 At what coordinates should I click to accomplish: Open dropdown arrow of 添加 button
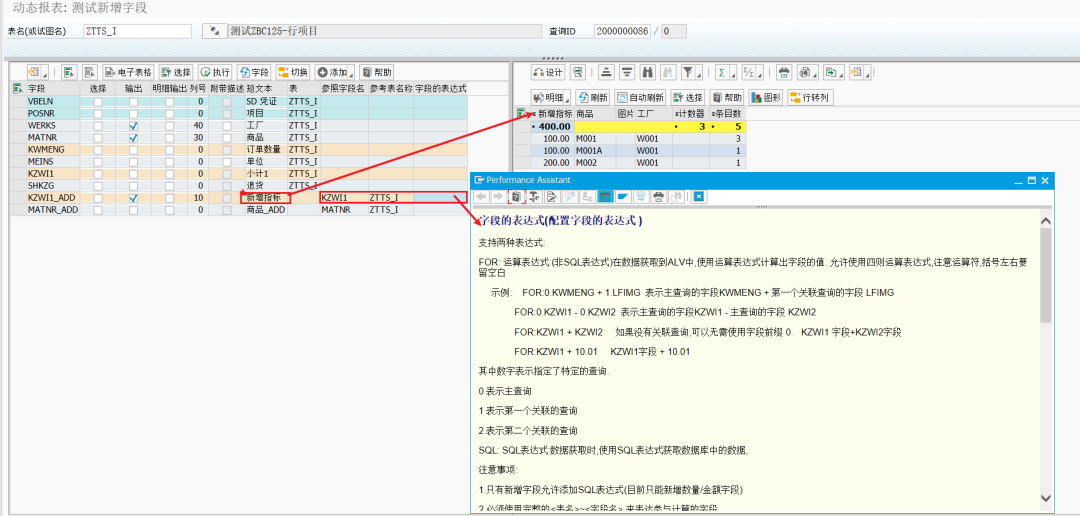tap(351, 74)
